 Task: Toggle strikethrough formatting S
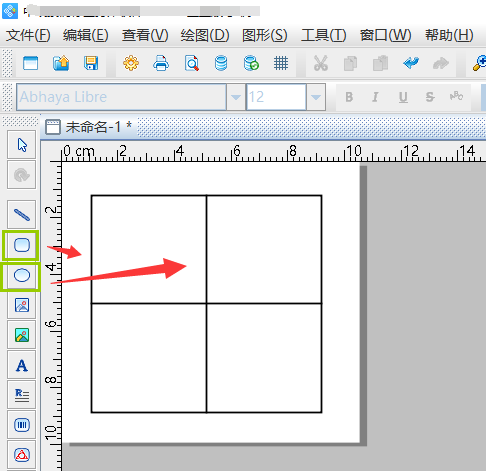pyautogui.click(x=430, y=97)
